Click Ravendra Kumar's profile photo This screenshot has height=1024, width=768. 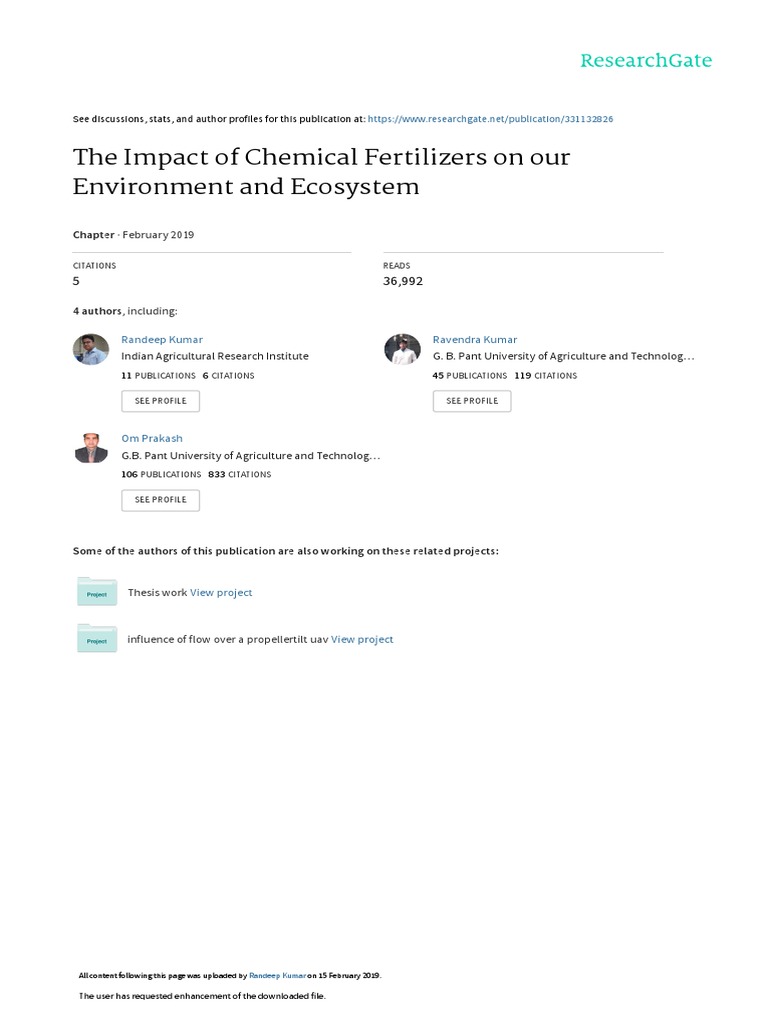pyautogui.click(x=402, y=349)
